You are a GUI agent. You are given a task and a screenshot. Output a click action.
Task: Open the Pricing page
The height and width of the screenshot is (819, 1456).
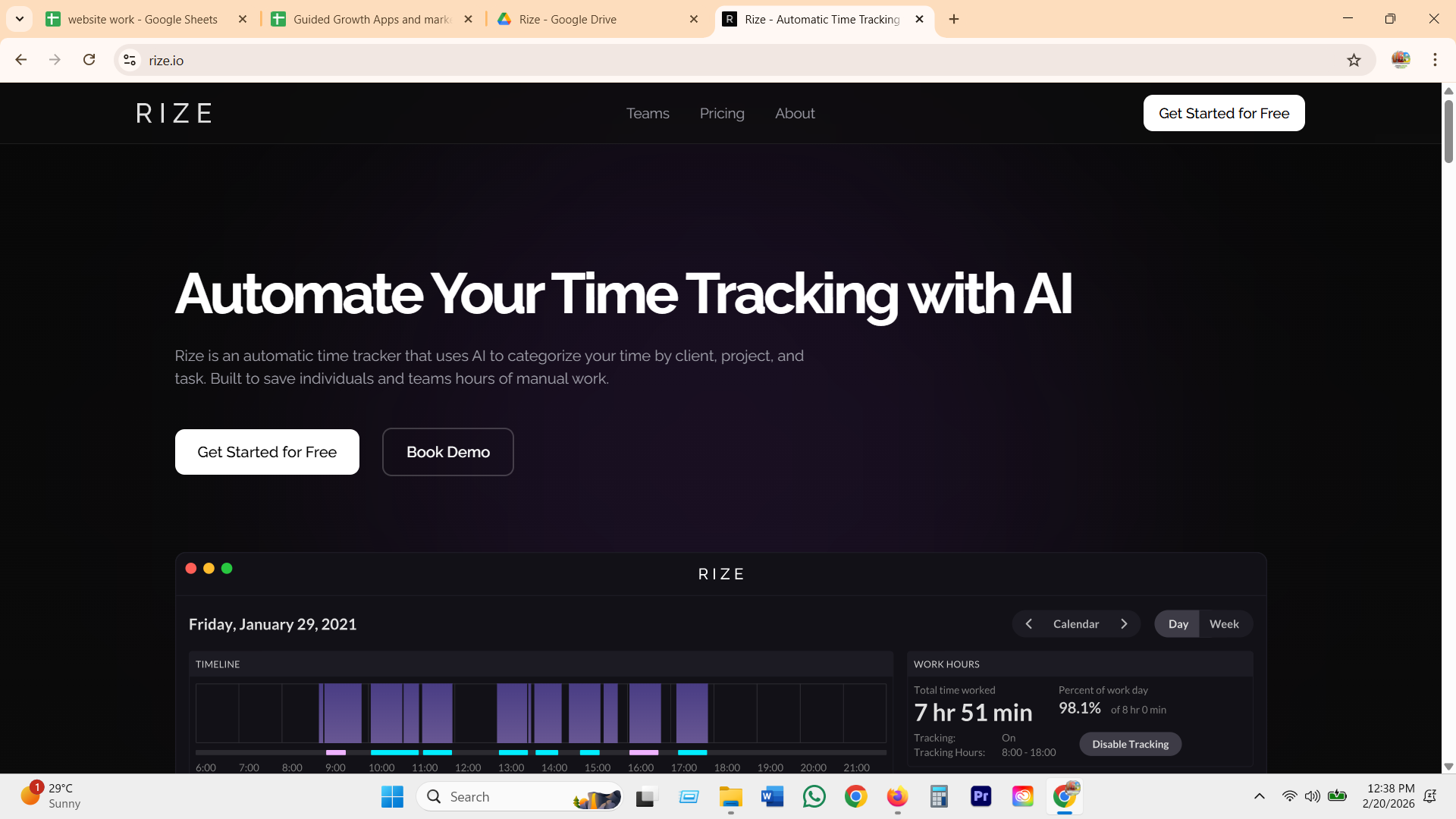[722, 113]
